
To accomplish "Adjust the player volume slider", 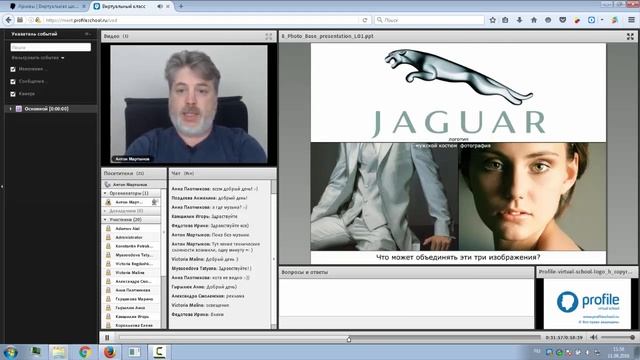I will (618, 338).
